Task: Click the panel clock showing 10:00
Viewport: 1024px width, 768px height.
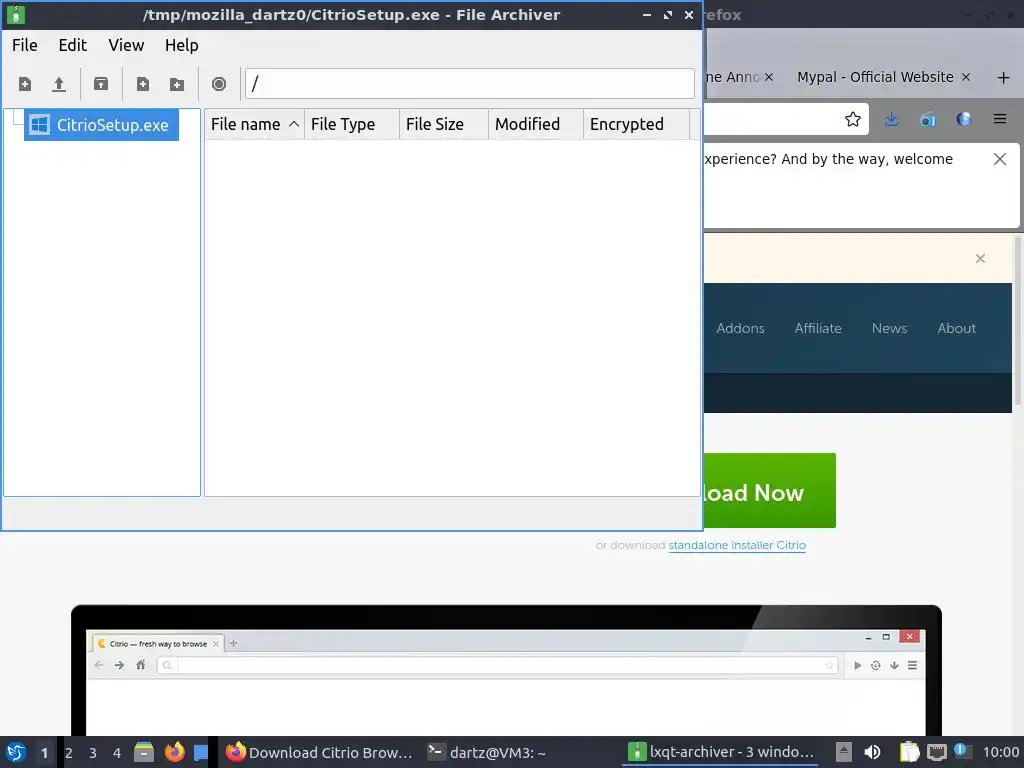Action: coord(1000,752)
